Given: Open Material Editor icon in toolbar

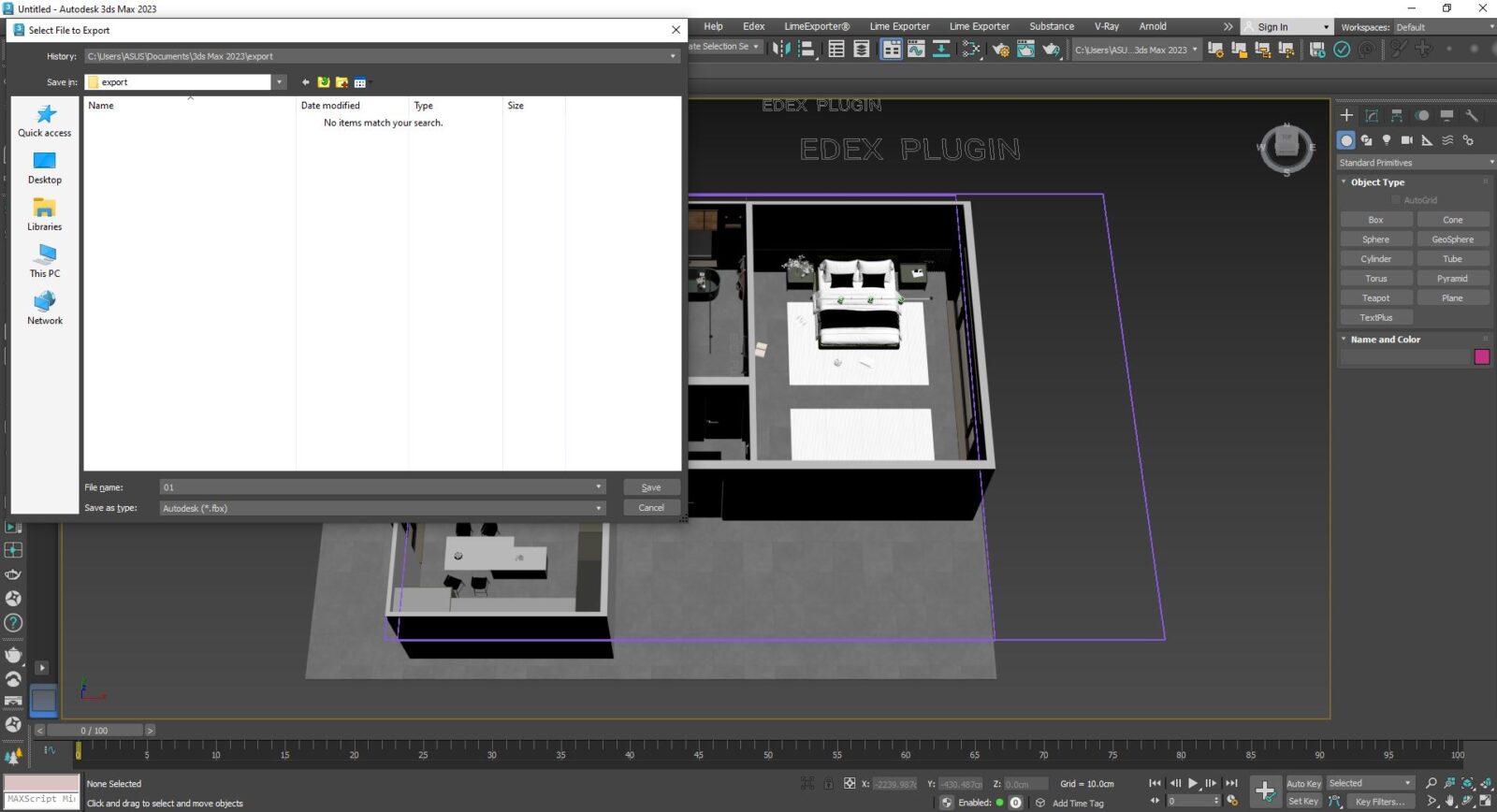Looking at the screenshot, I should pyautogui.click(x=971, y=49).
